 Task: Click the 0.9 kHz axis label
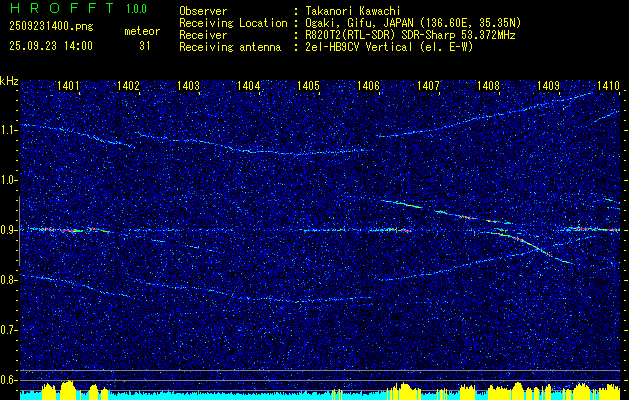click(x=9, y=230)
